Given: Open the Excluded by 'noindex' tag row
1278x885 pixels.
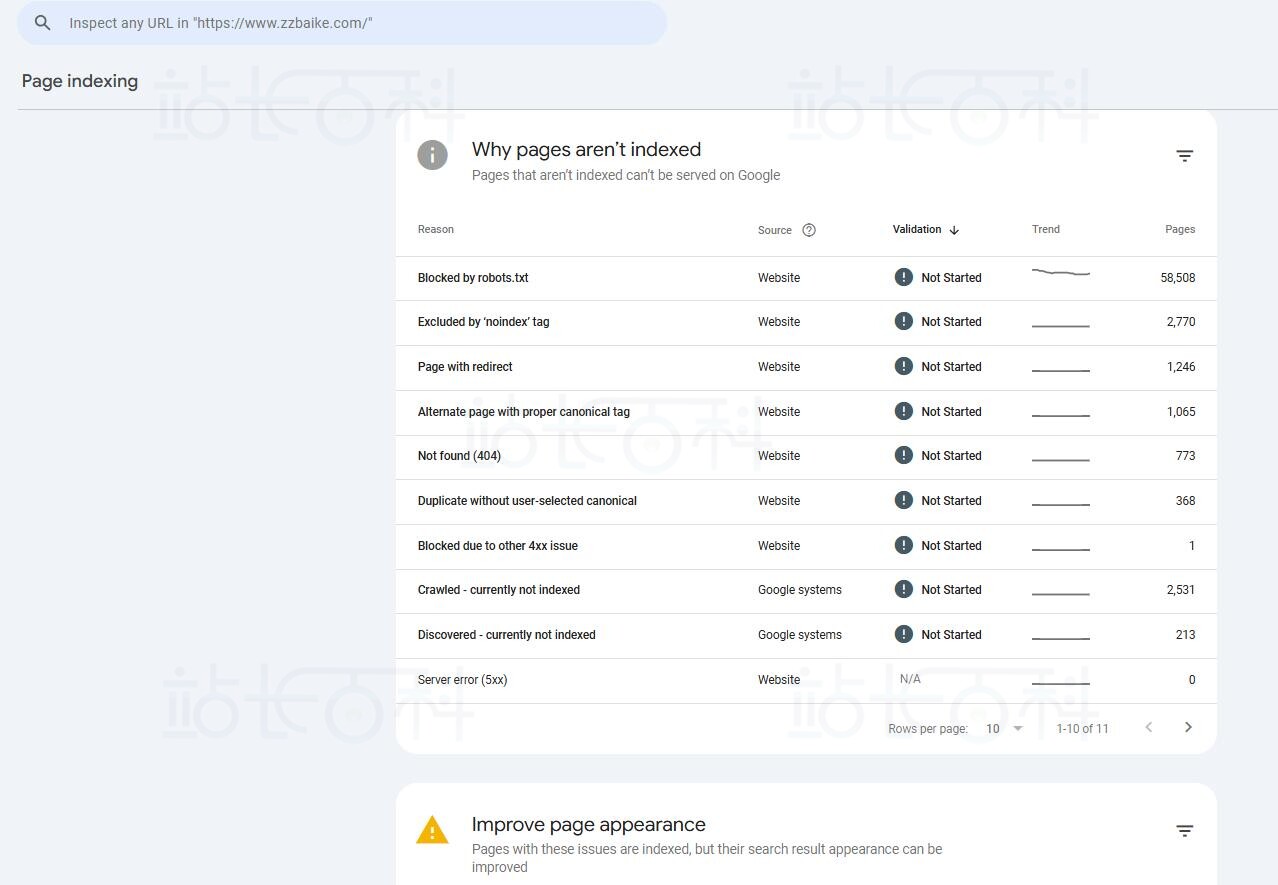Looking at the screenshot, I should coord(483,322).
